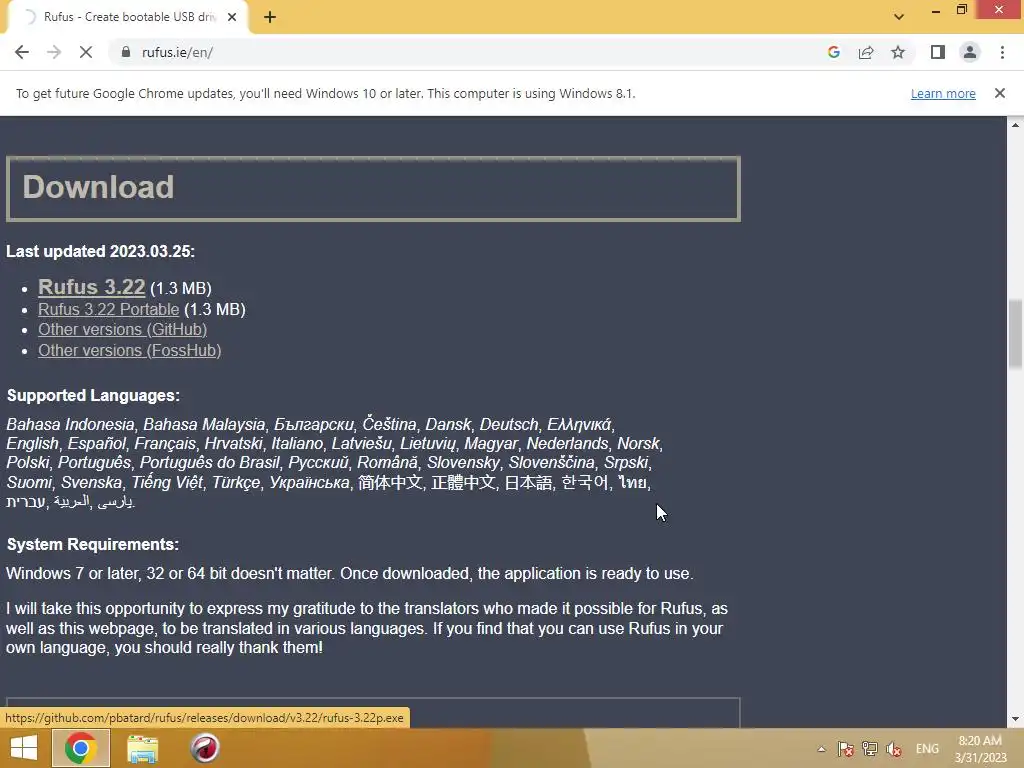This screenshot has height=768, width=1024.
Task: Open the Windows Start button
Action: (24, 748)
